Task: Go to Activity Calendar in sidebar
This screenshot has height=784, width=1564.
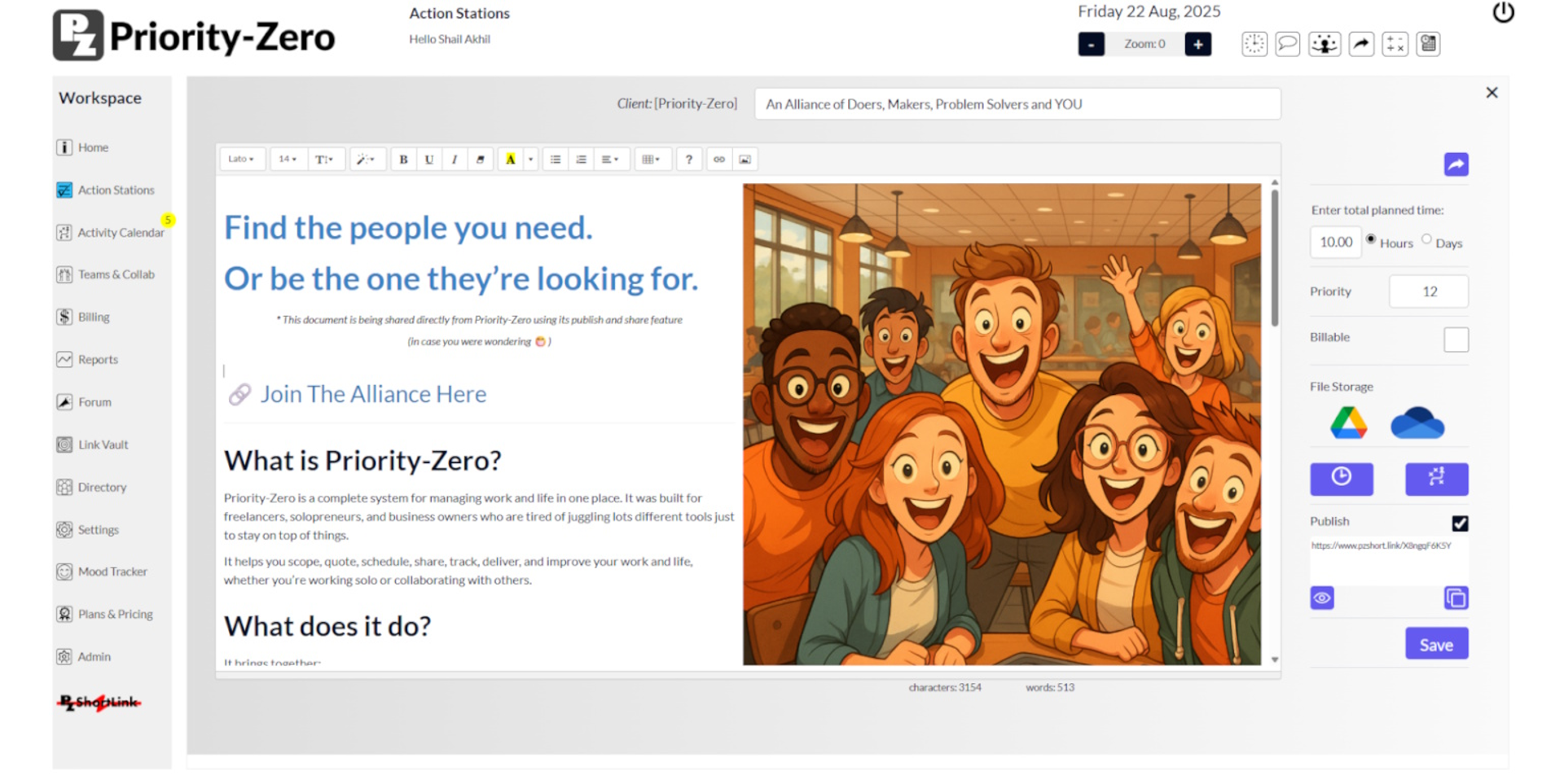Action: [x=121, y=233]
